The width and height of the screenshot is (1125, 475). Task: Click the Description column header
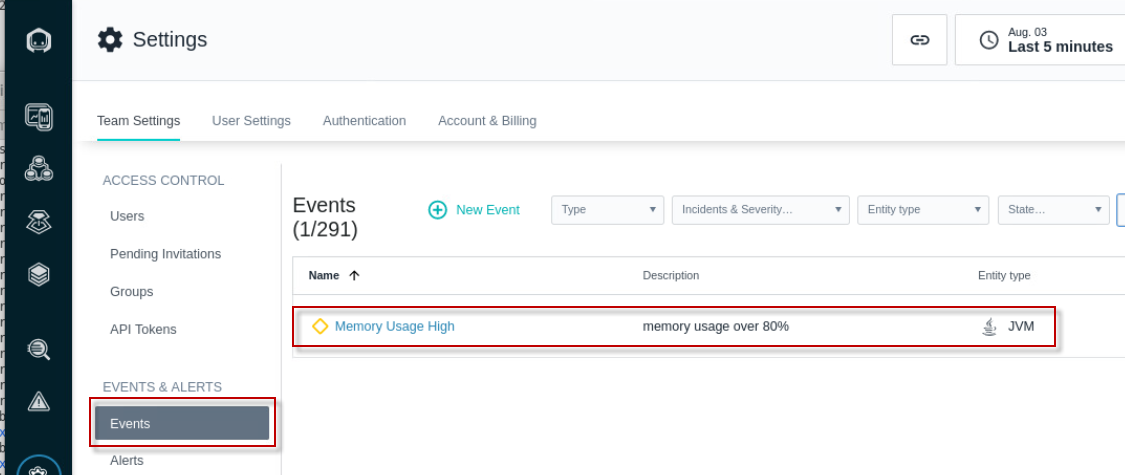(x=671, y=276)
